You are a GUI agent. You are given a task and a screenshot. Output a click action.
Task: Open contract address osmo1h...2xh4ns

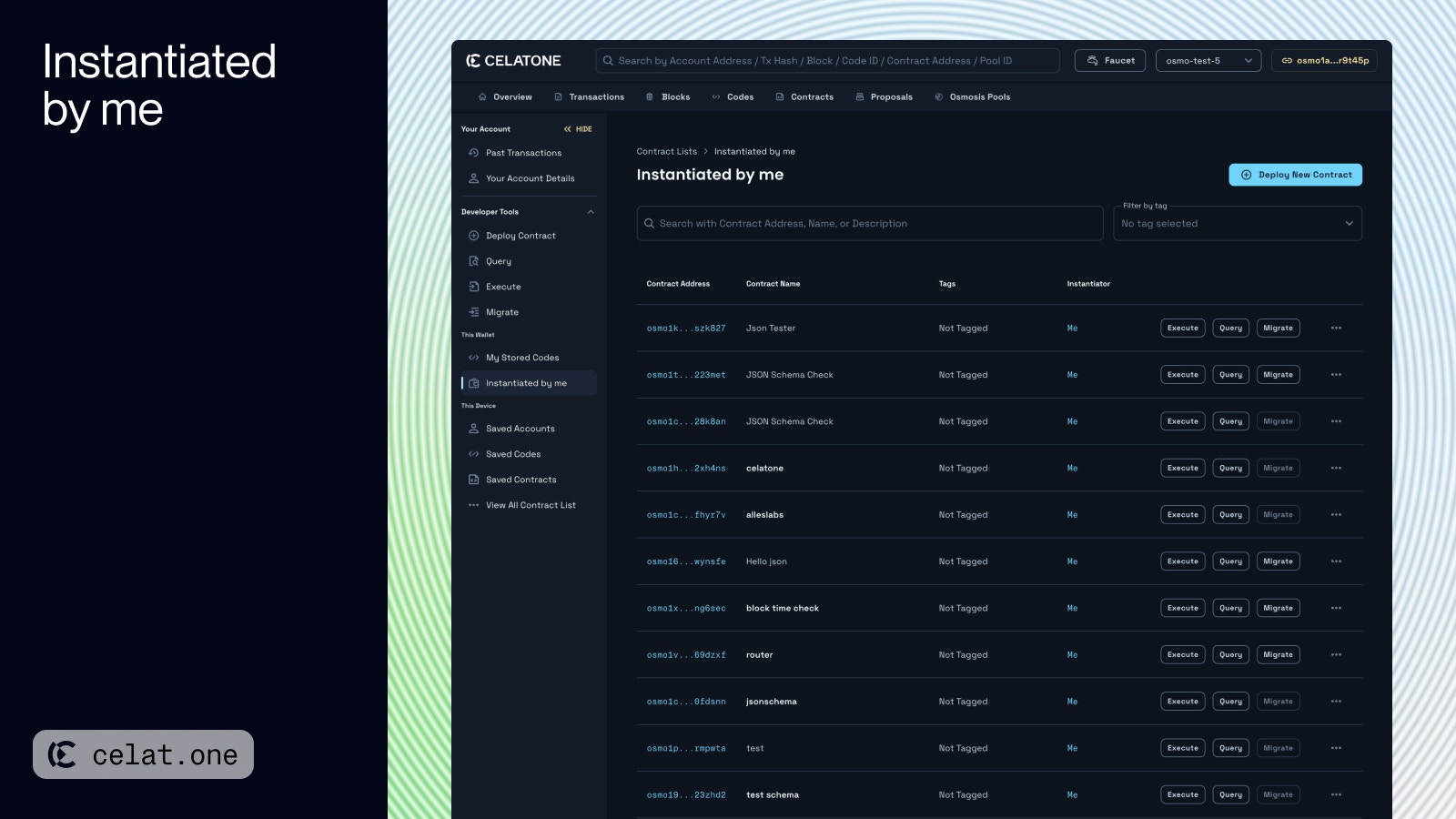pos(686,469)
